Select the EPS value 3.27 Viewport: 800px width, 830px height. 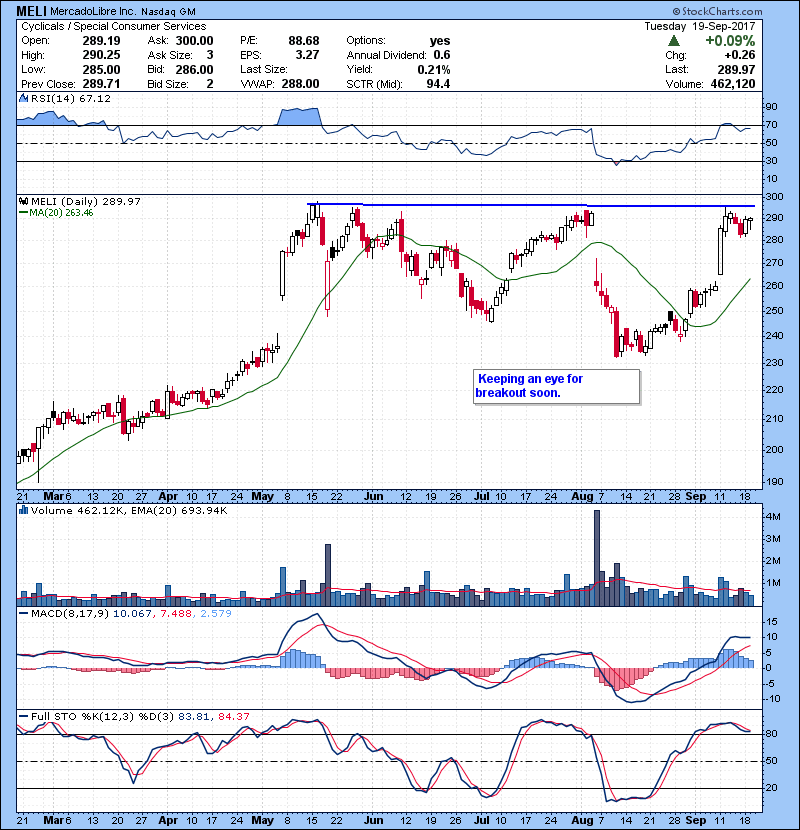307,55
